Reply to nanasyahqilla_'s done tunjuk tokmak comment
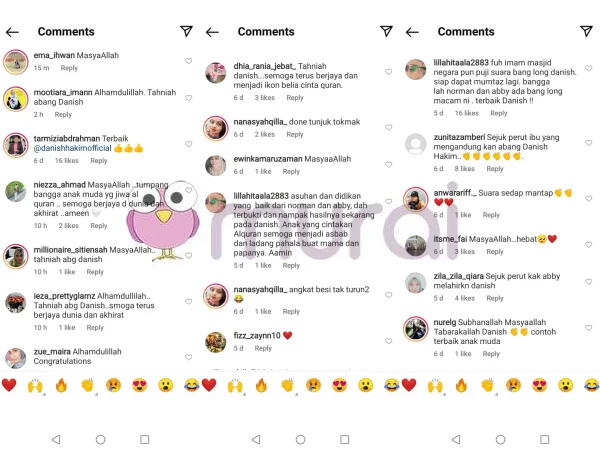Viewport: 600px width, 450px height. (295, 134)
